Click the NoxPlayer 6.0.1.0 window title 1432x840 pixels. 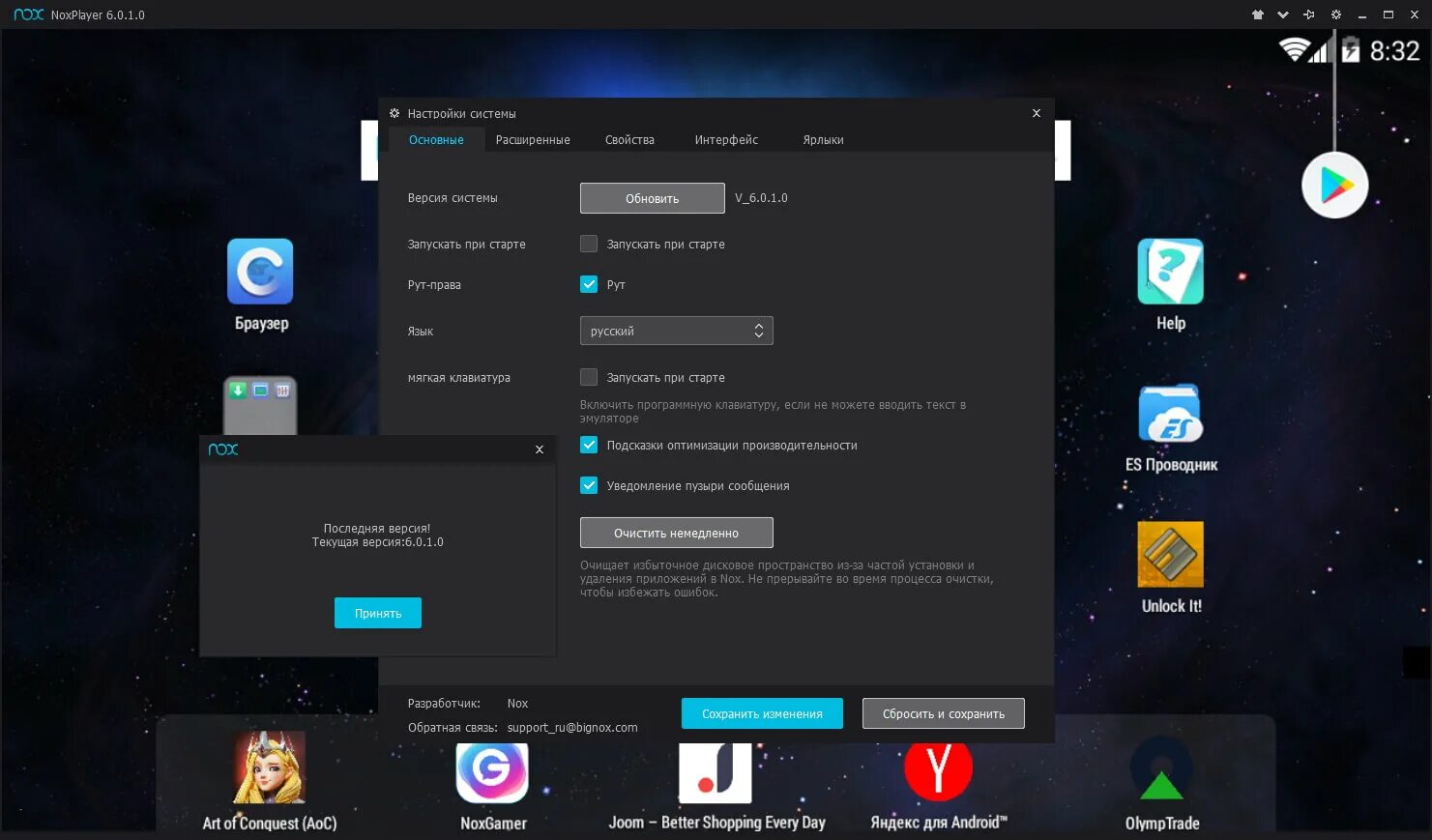pyautogui.click(x=98, y=15)
